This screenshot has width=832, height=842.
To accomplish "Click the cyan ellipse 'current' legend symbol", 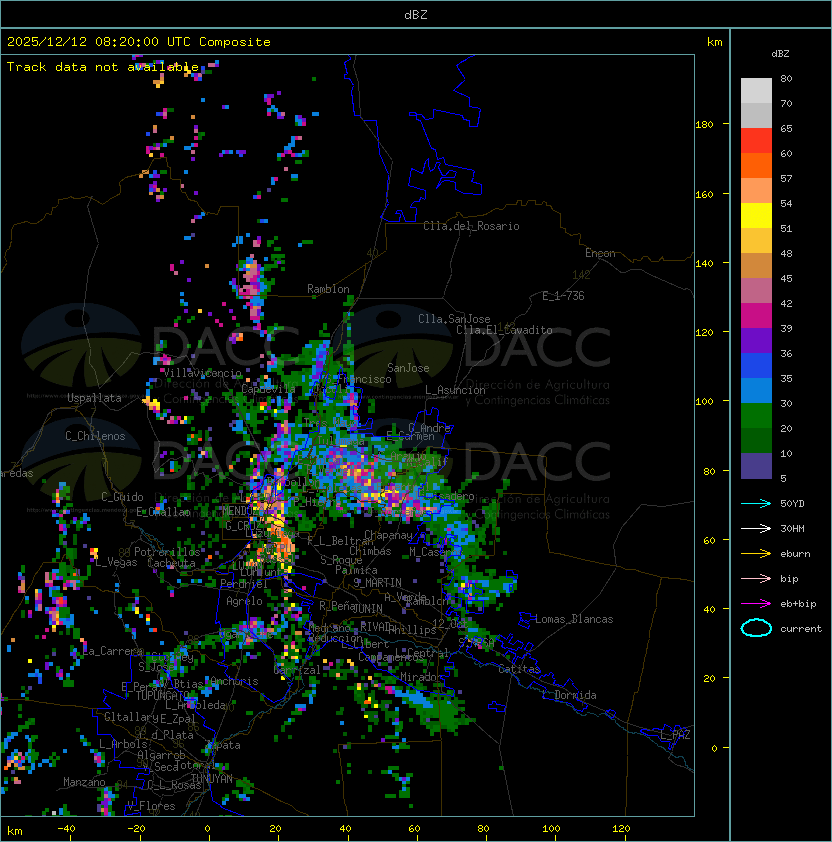I will point(756,628).
